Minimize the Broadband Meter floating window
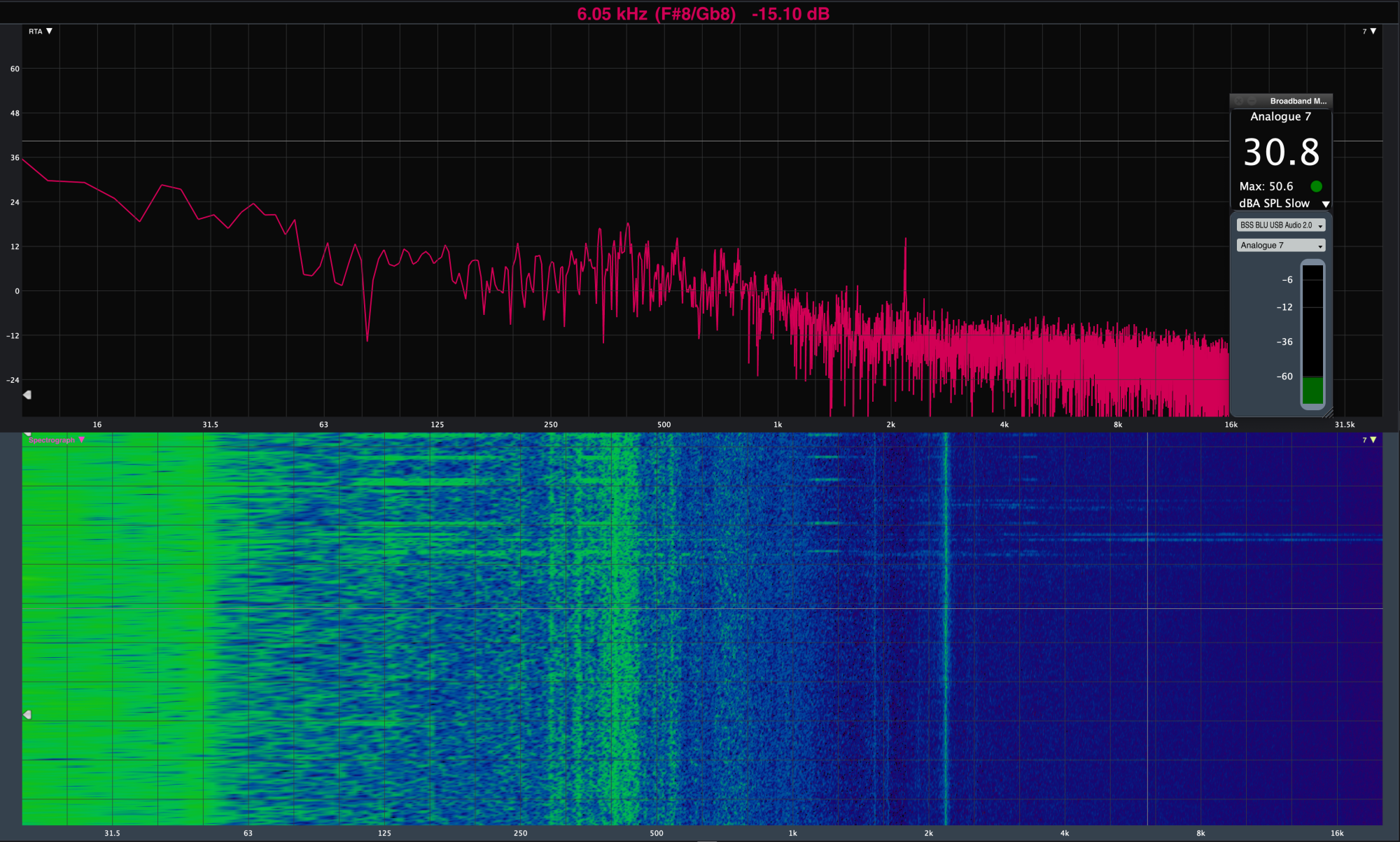Image resolution: width=1400 pixels, height=842 pixels. click(1252, 101)
